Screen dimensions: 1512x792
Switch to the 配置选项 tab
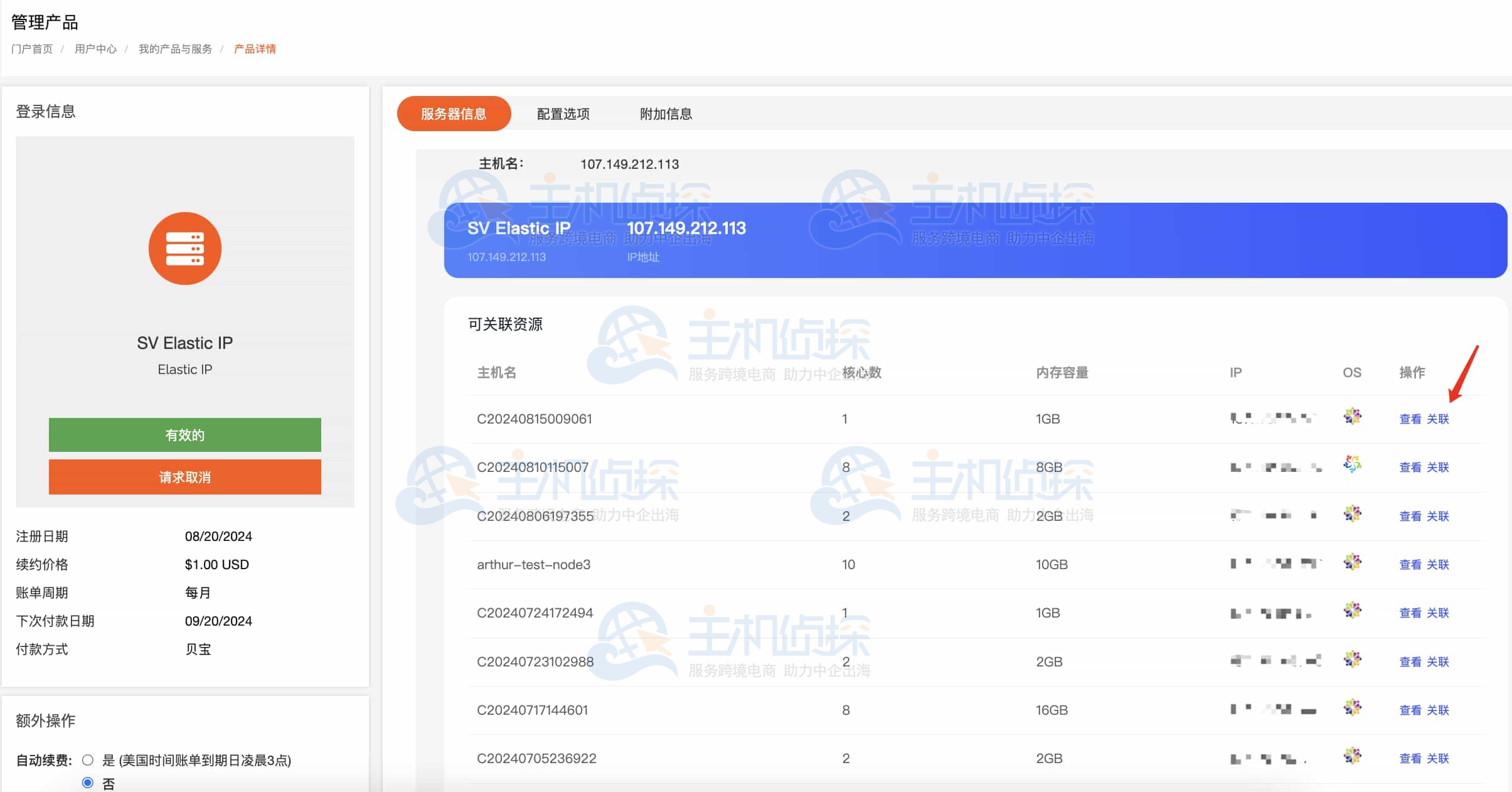coord(563,114)
